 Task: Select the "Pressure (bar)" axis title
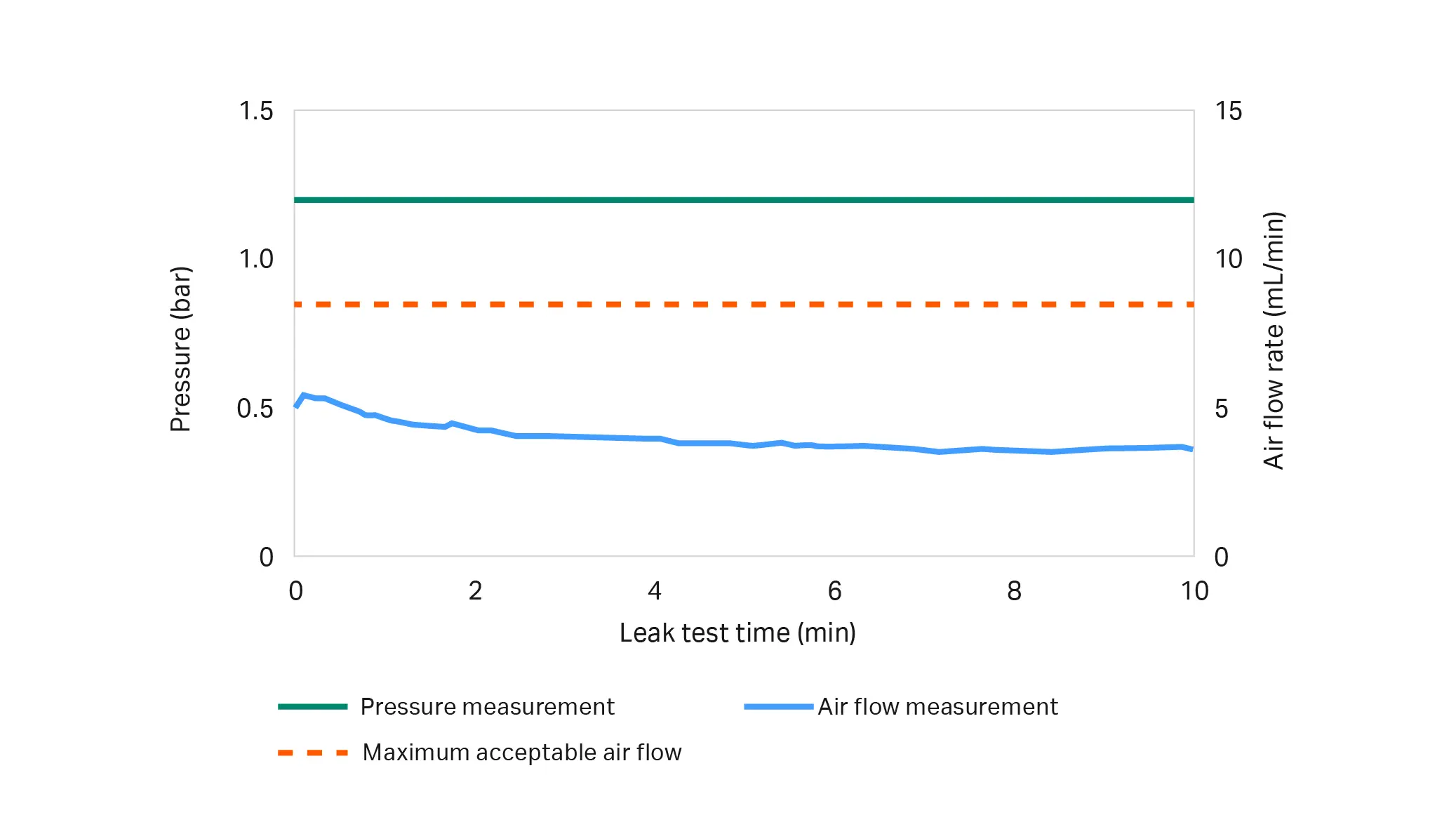[180, 349]
